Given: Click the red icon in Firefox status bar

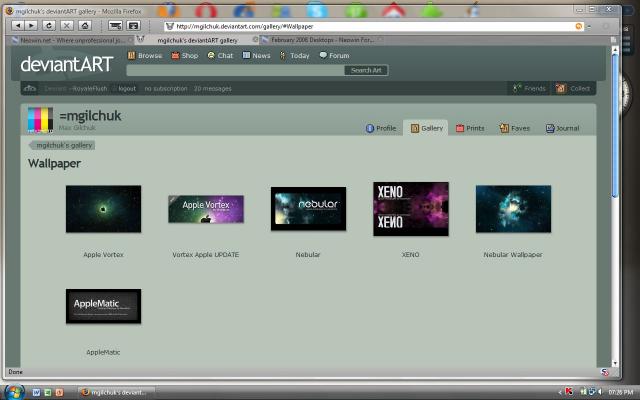Looking at the screenshot, I should (605, 372).
